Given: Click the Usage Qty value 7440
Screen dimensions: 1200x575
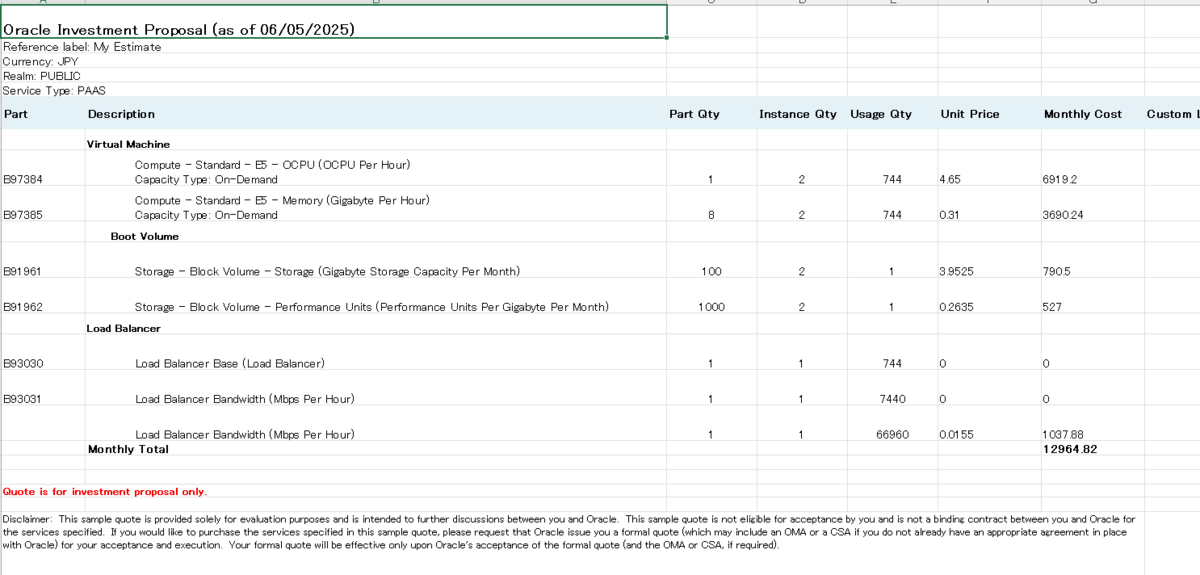Looking at the screenshot, I should point(892,399).
